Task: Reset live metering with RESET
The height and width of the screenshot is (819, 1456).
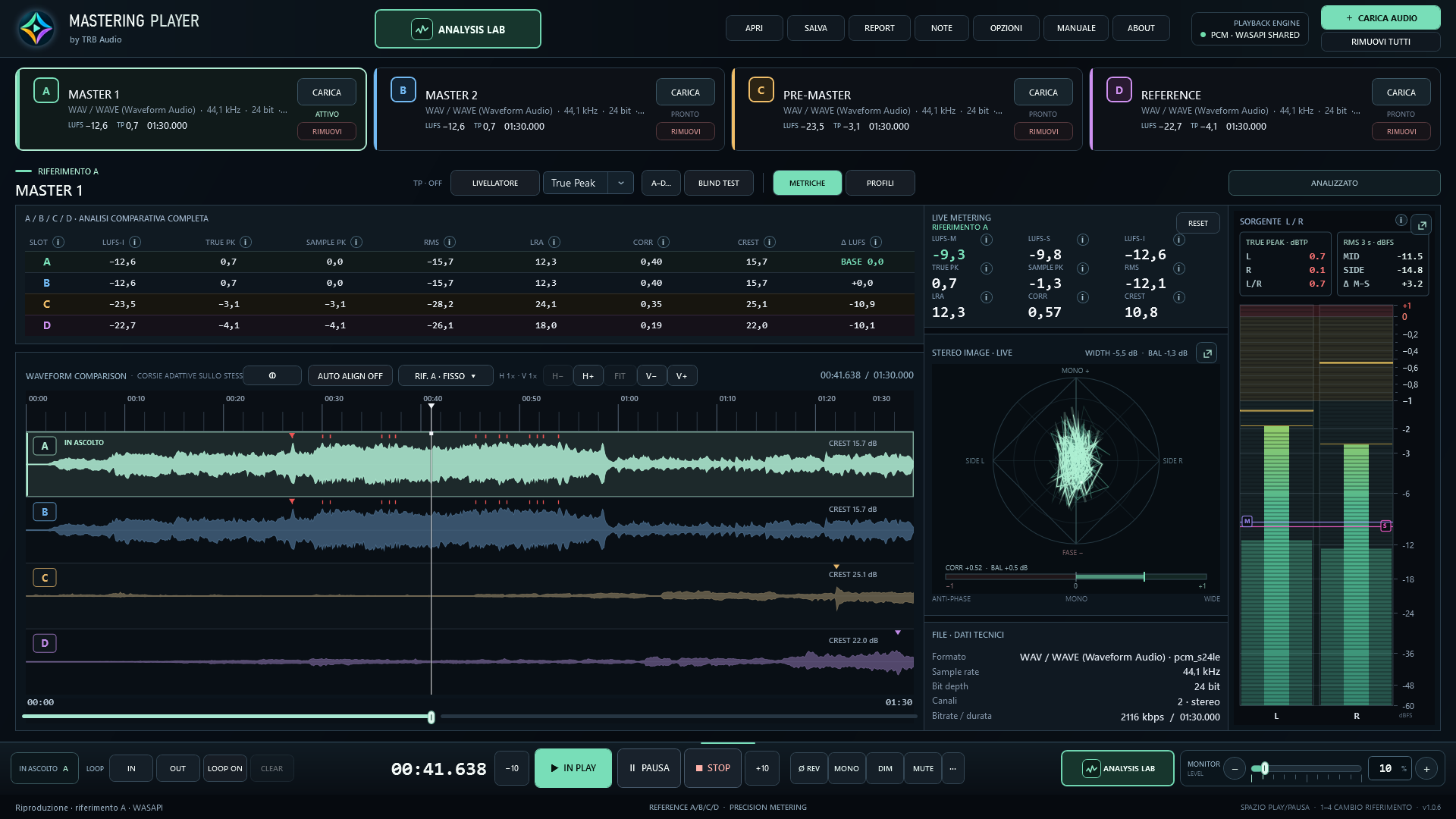Action: point(1198,223)
